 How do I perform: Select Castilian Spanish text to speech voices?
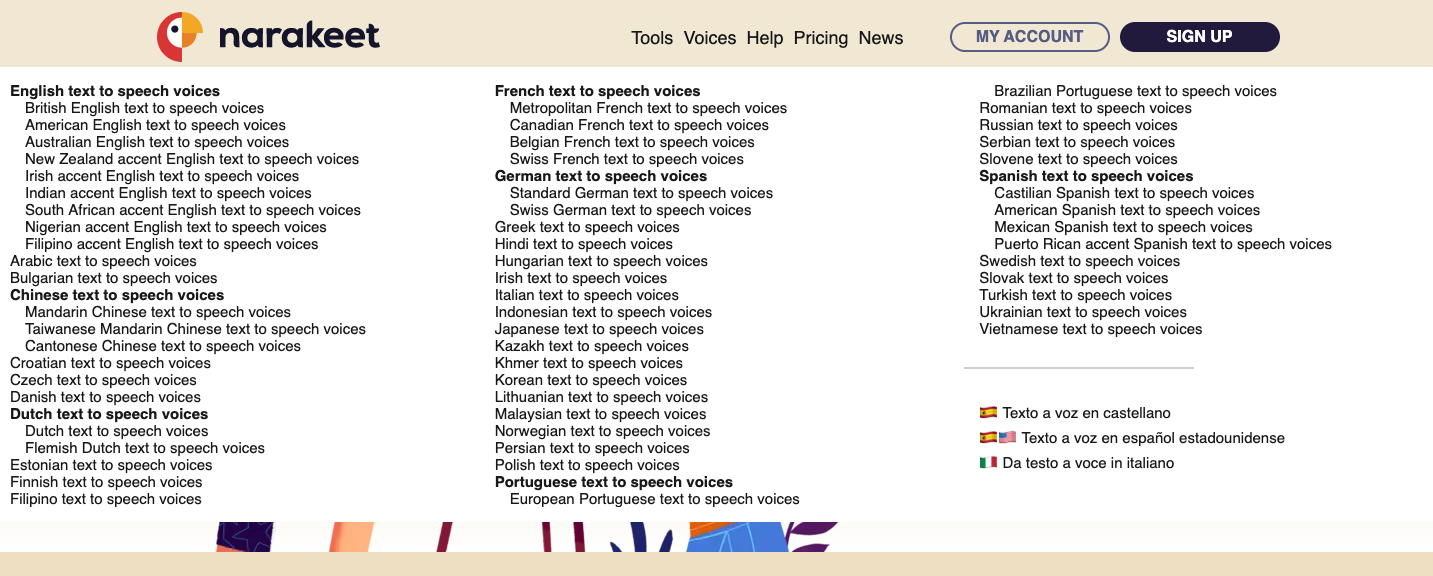[1124, 192]
